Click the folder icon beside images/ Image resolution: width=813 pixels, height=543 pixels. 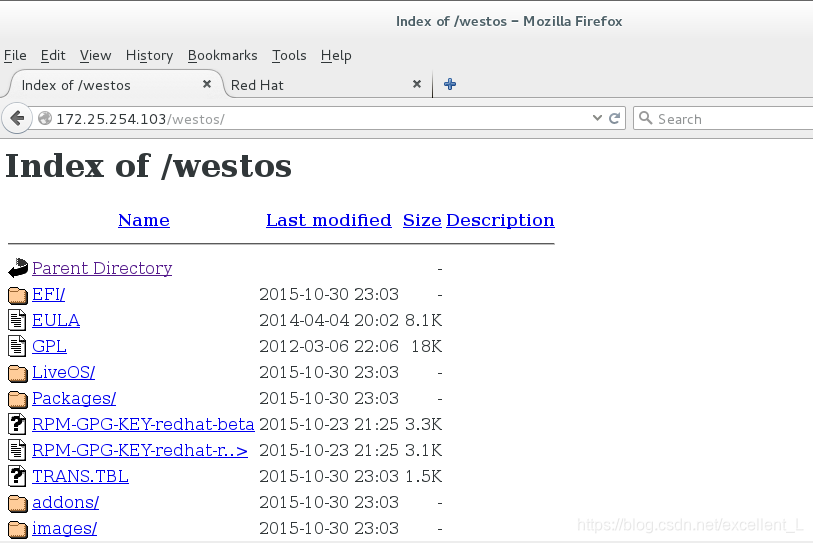pos(18,528)
